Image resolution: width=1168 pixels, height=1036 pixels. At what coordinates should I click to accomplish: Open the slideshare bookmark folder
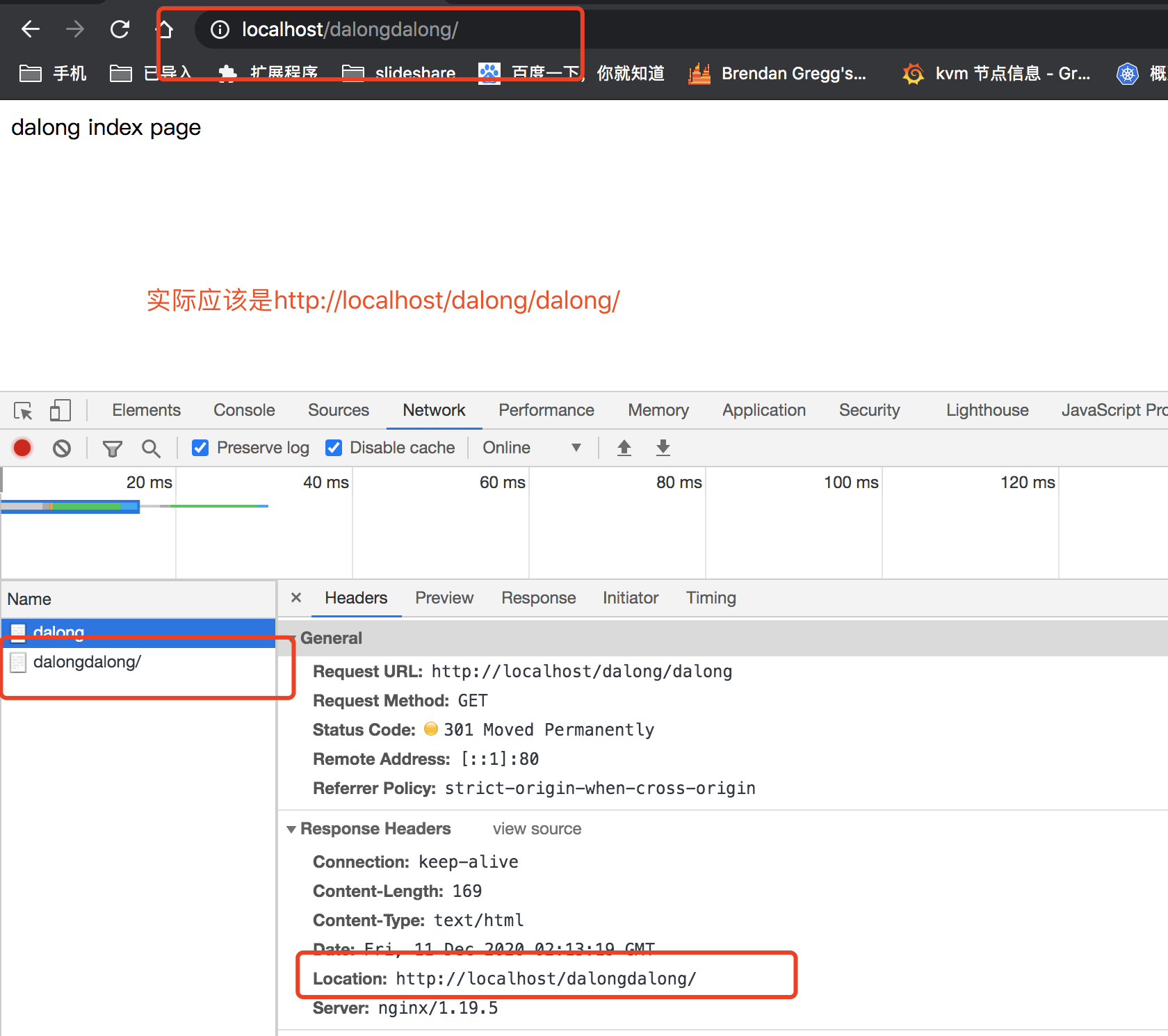tap(398, 73)
